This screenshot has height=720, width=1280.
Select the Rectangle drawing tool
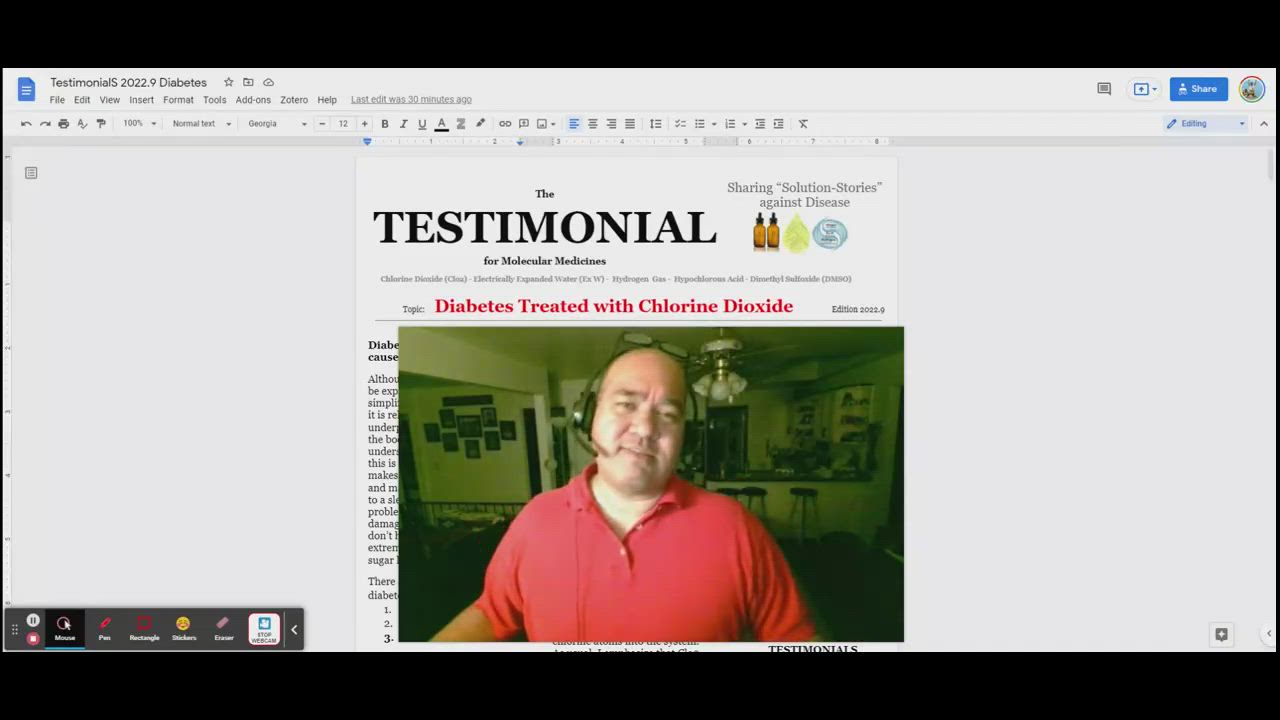(x=144, y=628)
